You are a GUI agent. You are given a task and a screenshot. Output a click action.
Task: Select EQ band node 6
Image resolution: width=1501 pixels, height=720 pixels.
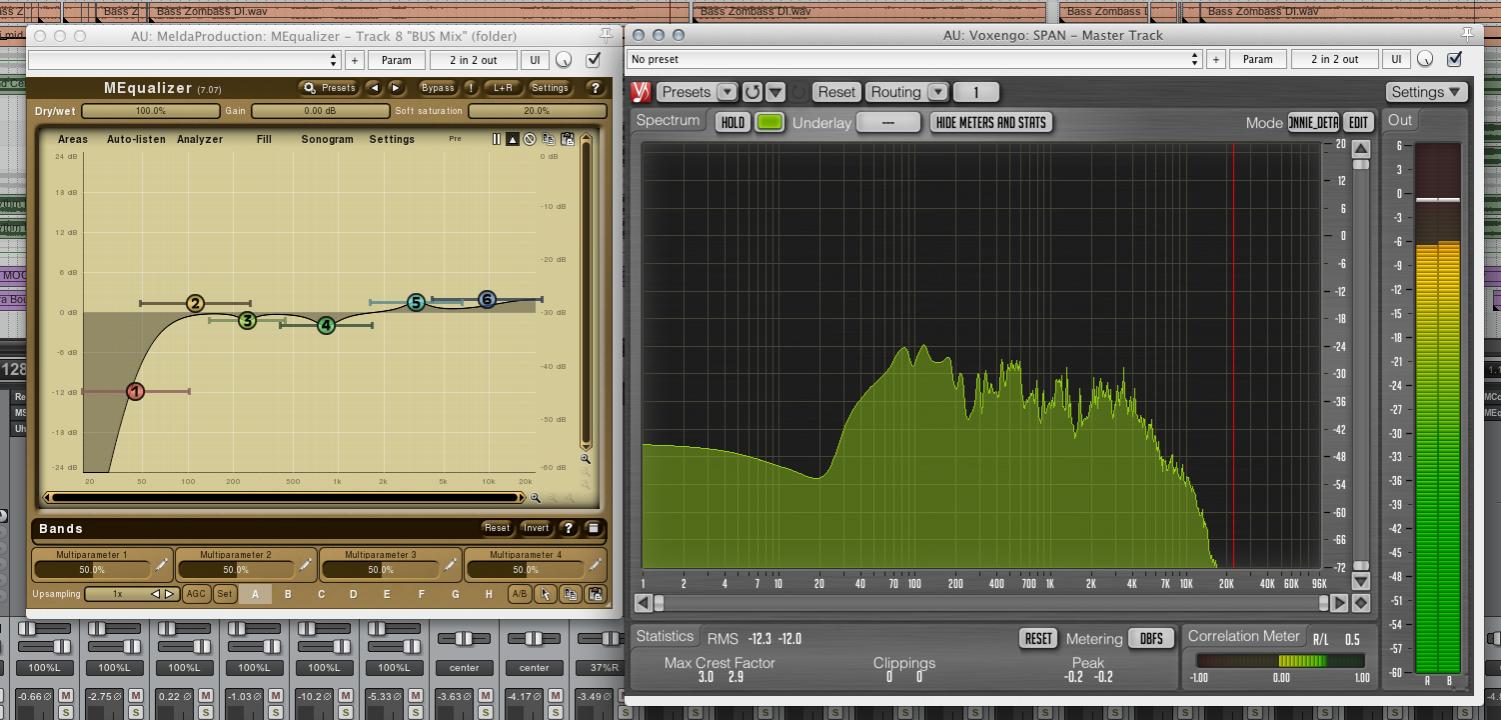[487, 299]
